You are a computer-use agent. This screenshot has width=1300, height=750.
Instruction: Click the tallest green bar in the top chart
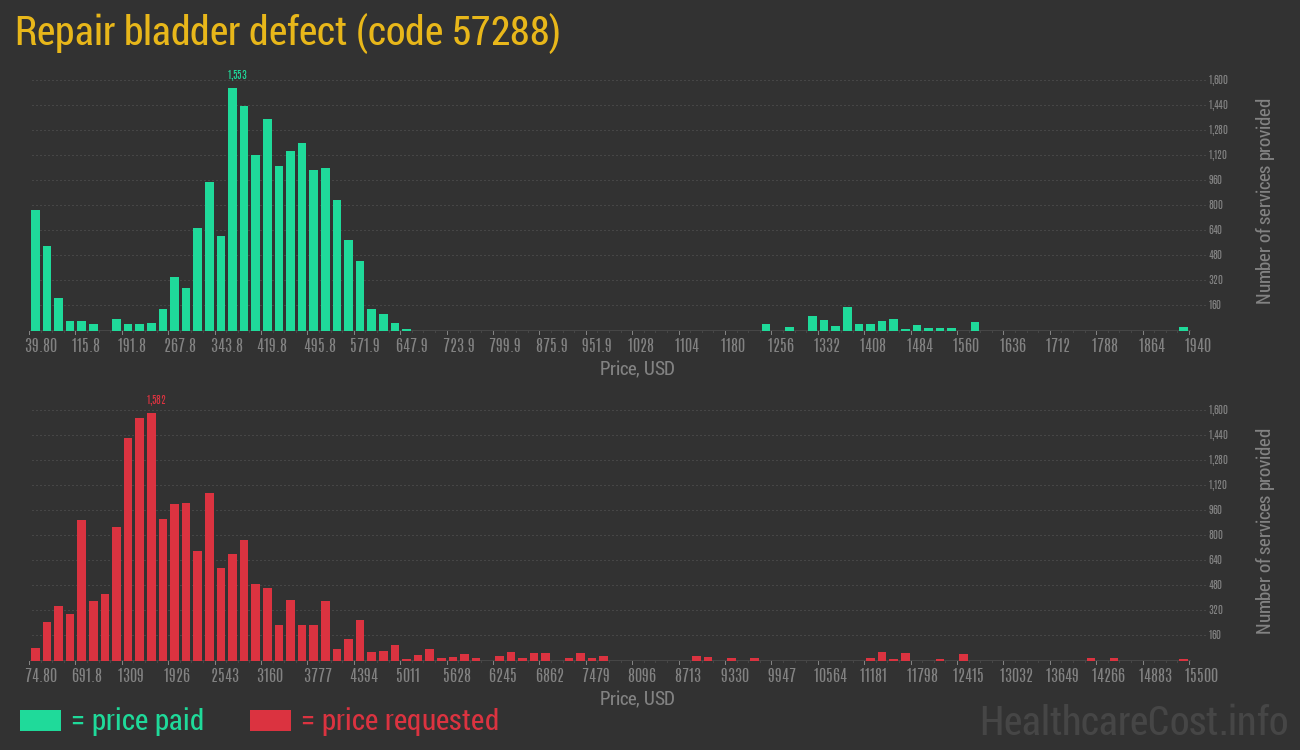click(x=232, y=210)
